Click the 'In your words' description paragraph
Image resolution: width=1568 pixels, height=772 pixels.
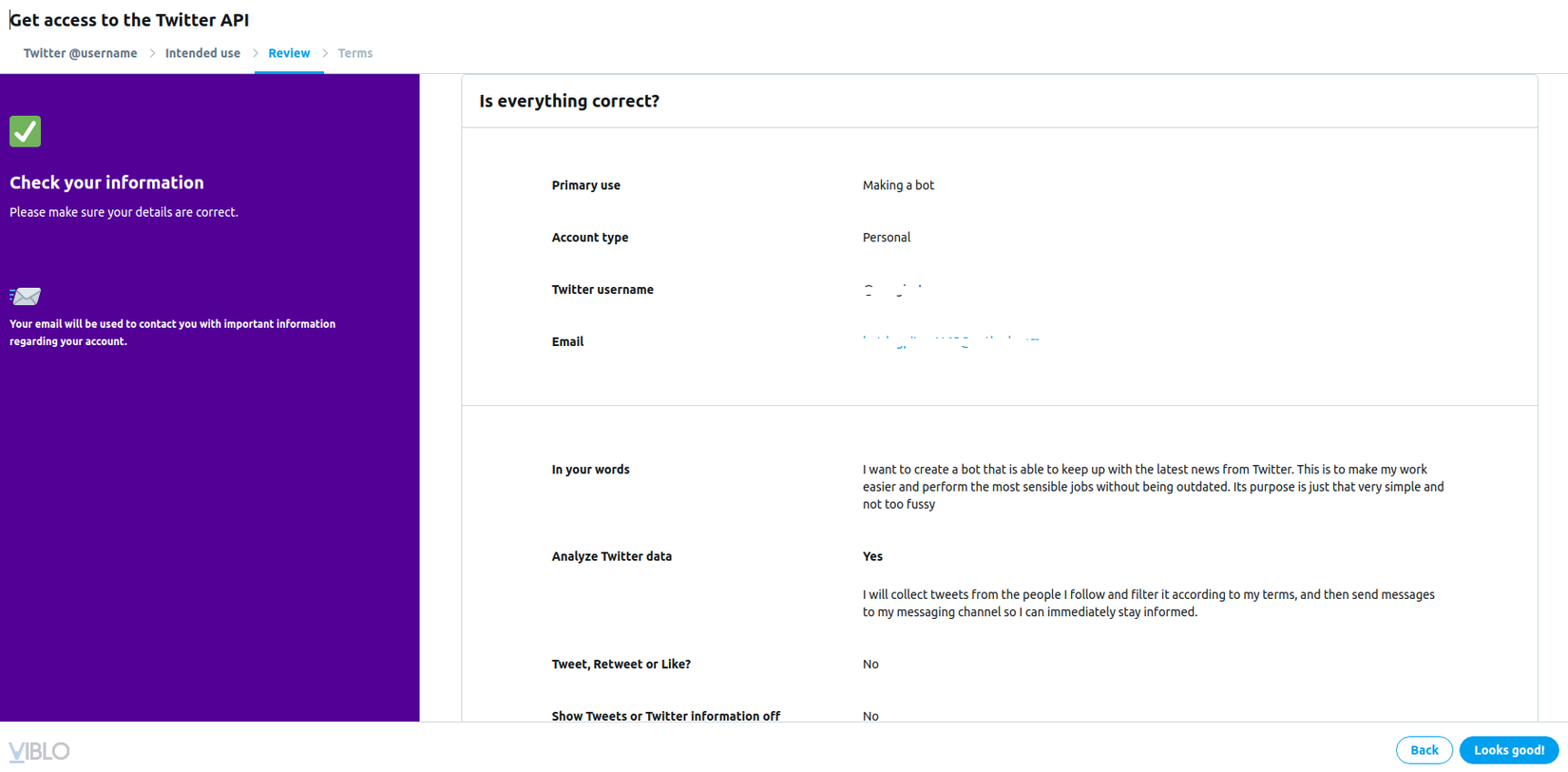coord(1153,487)
